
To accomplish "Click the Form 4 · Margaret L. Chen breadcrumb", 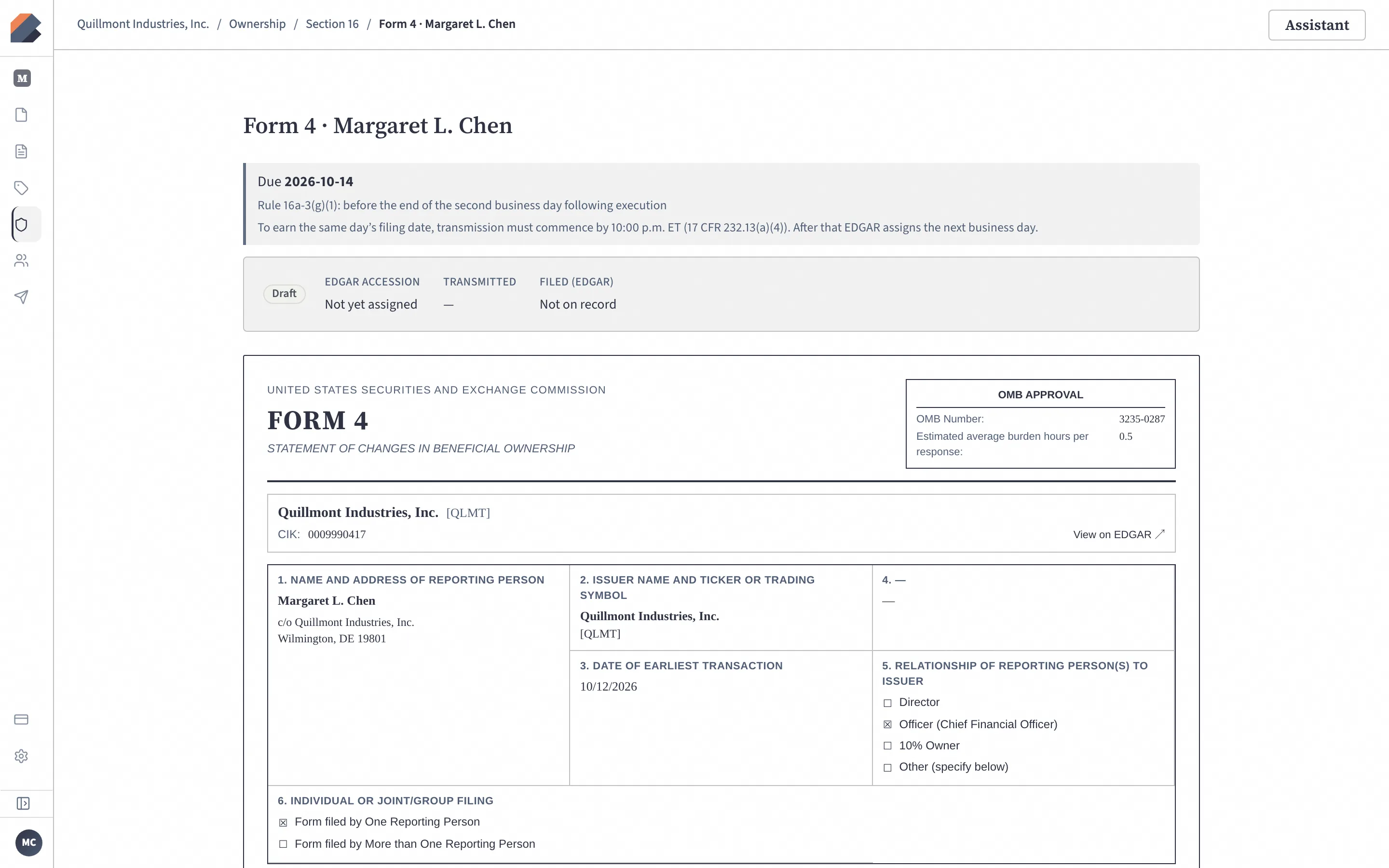I will [x=447, y=24].
